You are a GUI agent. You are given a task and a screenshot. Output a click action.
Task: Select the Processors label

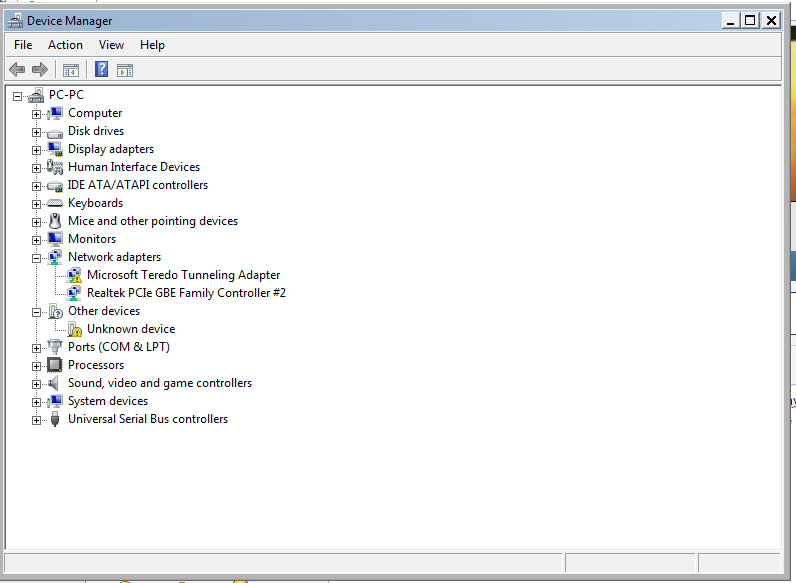(96, 365)
